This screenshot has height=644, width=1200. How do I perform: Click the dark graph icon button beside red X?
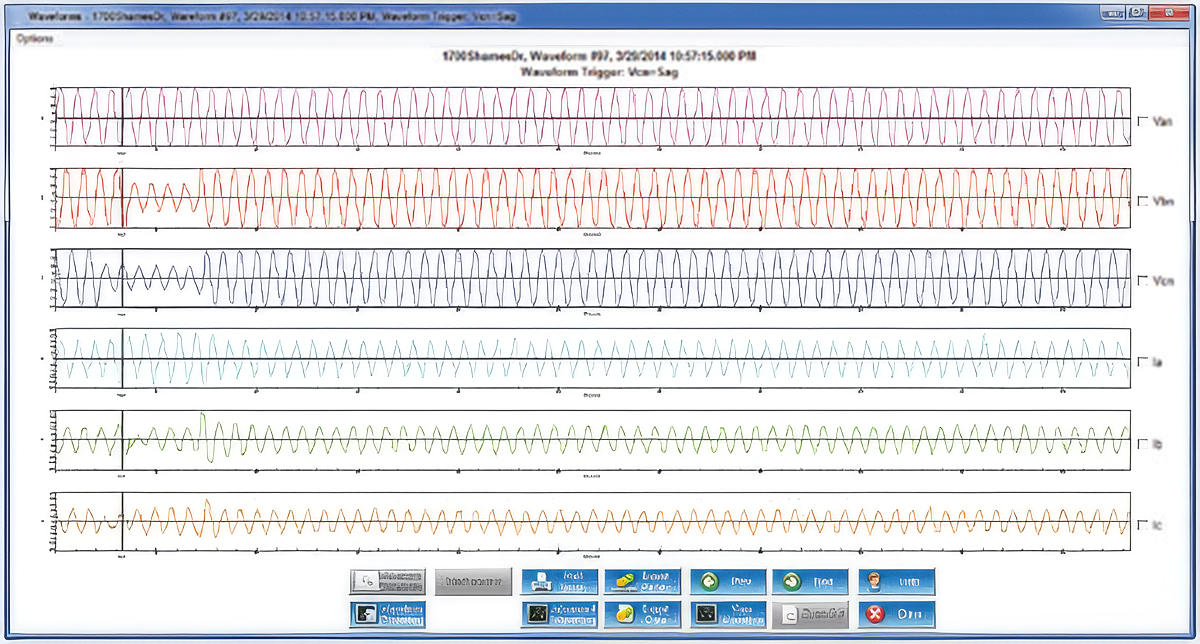[730, 613]
